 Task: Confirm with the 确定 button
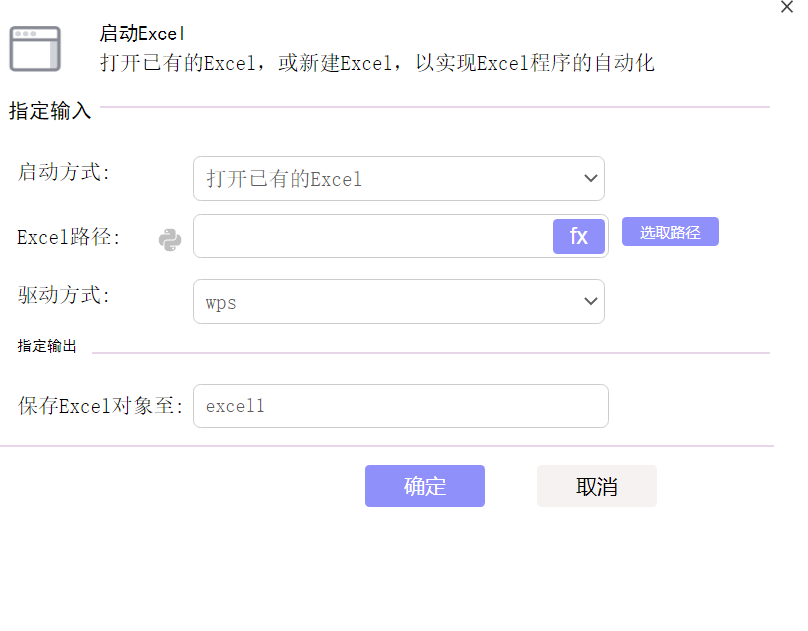425,486
